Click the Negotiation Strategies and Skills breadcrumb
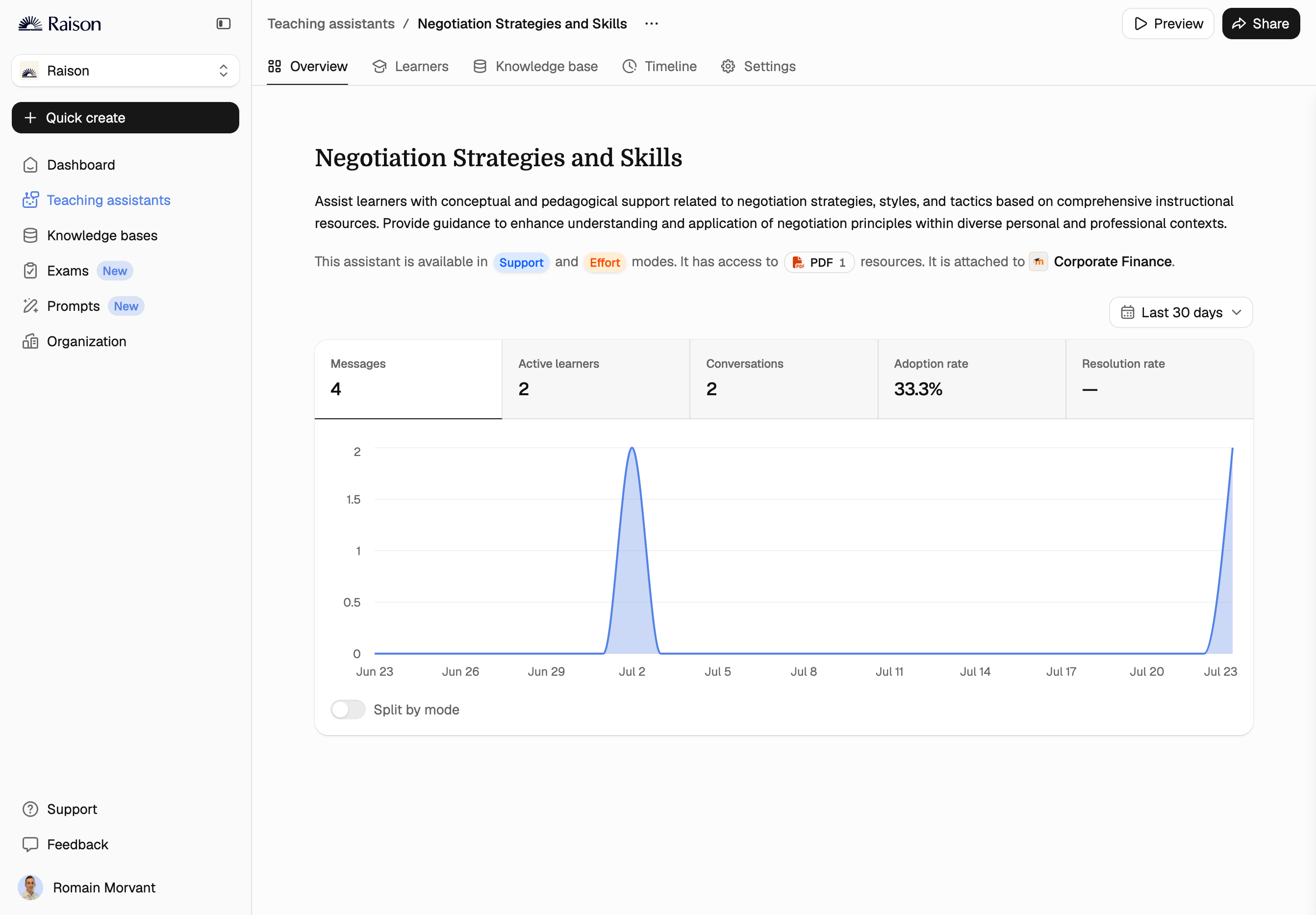The width and height of the screenshot is (1316, 915). click(522, 24)
